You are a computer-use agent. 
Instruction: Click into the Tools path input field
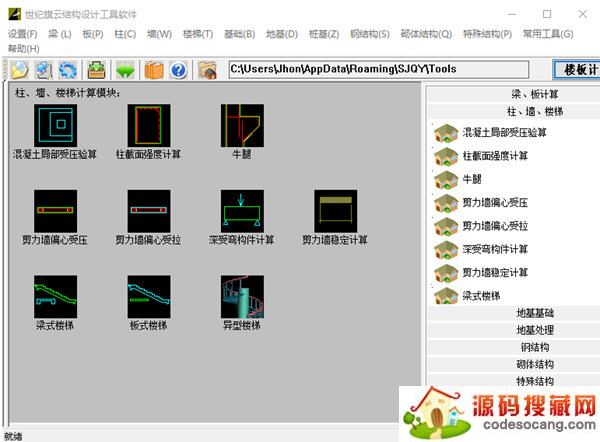click(379, 69)
